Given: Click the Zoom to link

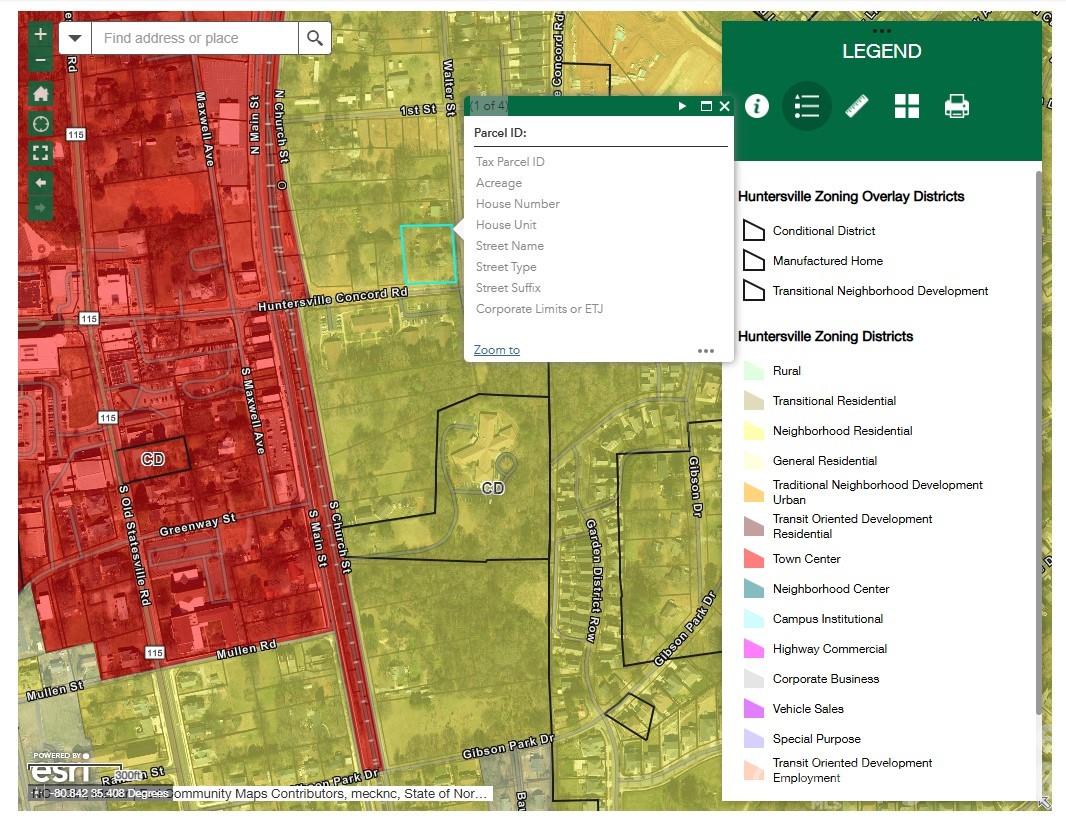Looking at the screenshot, I should coord(496,350).
